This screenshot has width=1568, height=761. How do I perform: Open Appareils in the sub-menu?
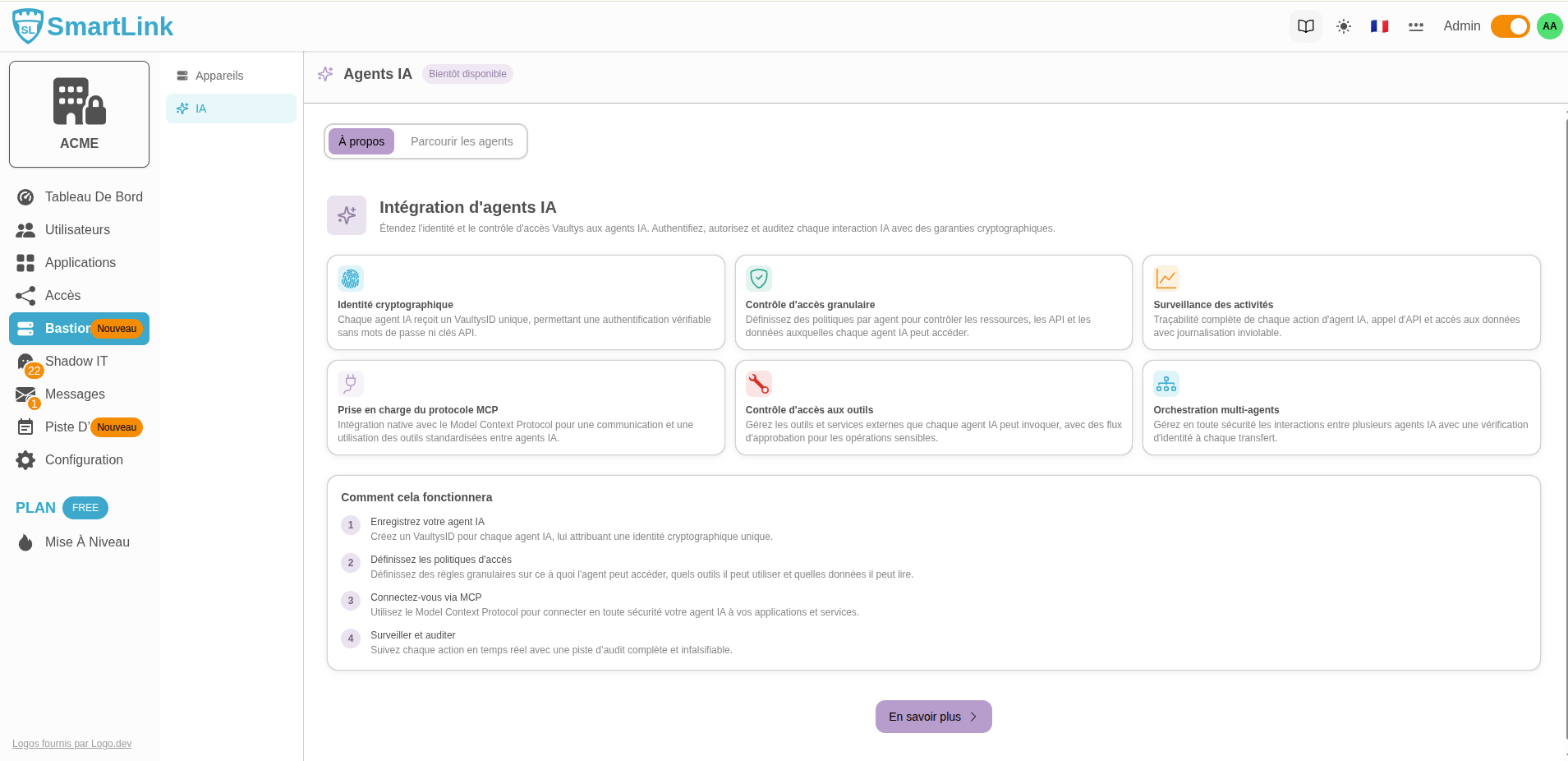click(219, 76)
